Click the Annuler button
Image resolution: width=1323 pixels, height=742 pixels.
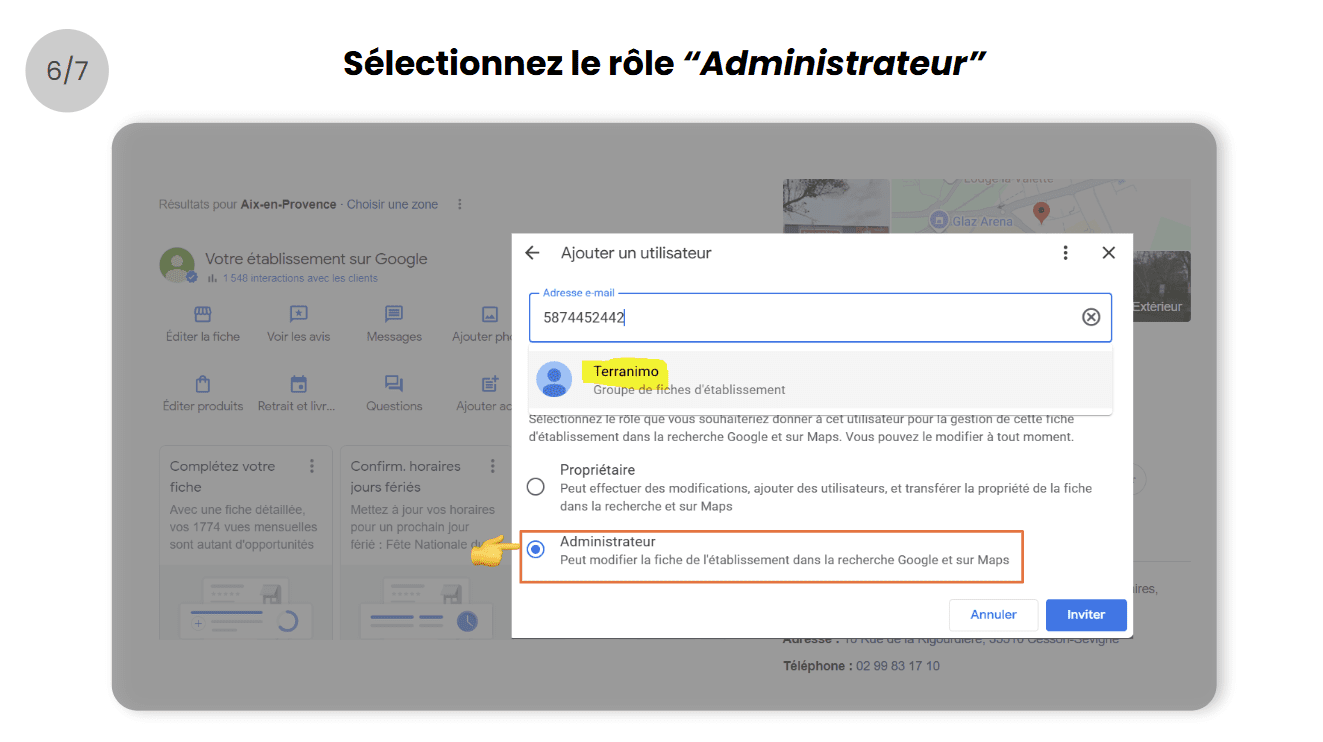993,615
